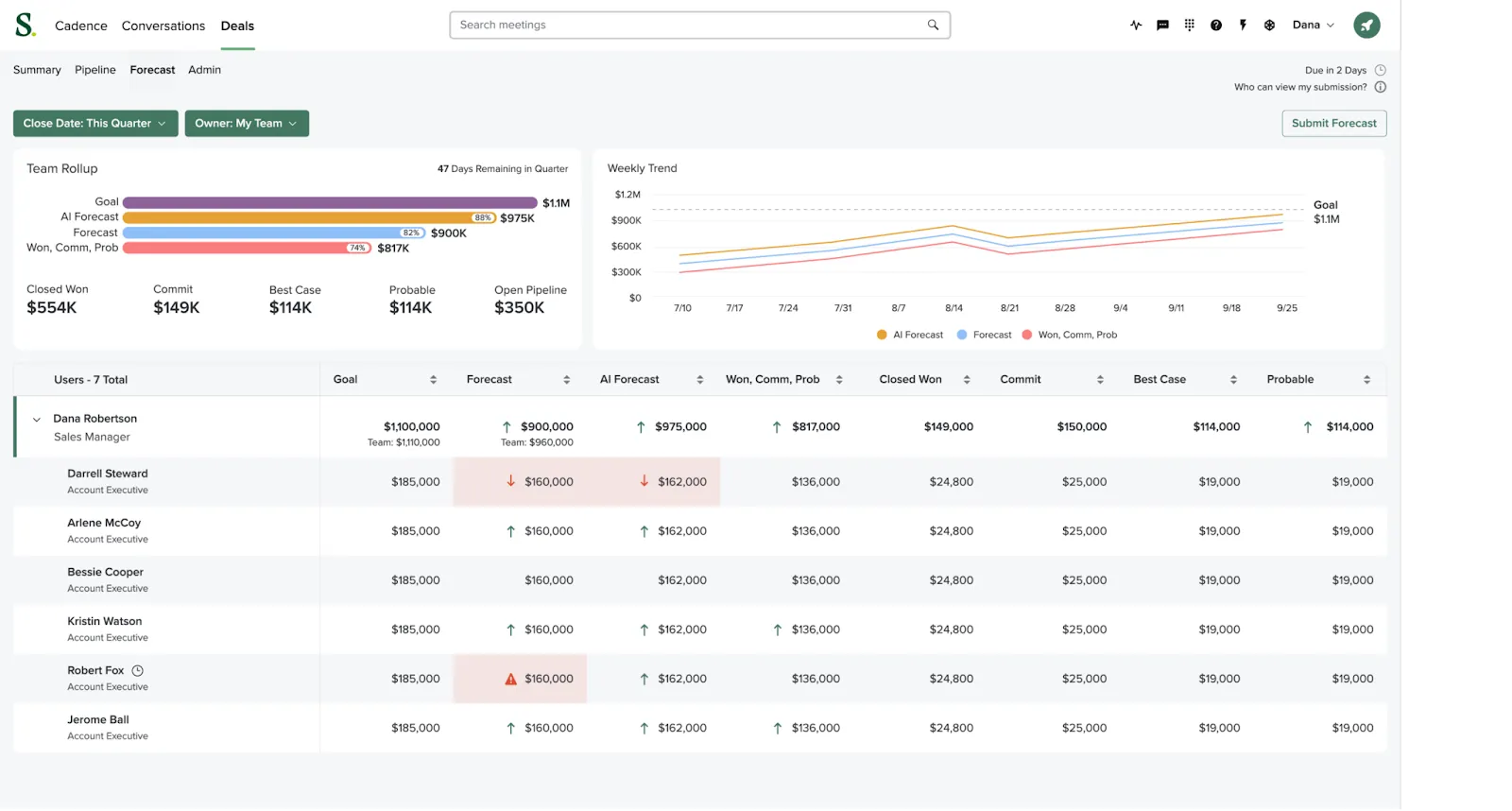Open the activity pulse icon

tap(1136, 26)
